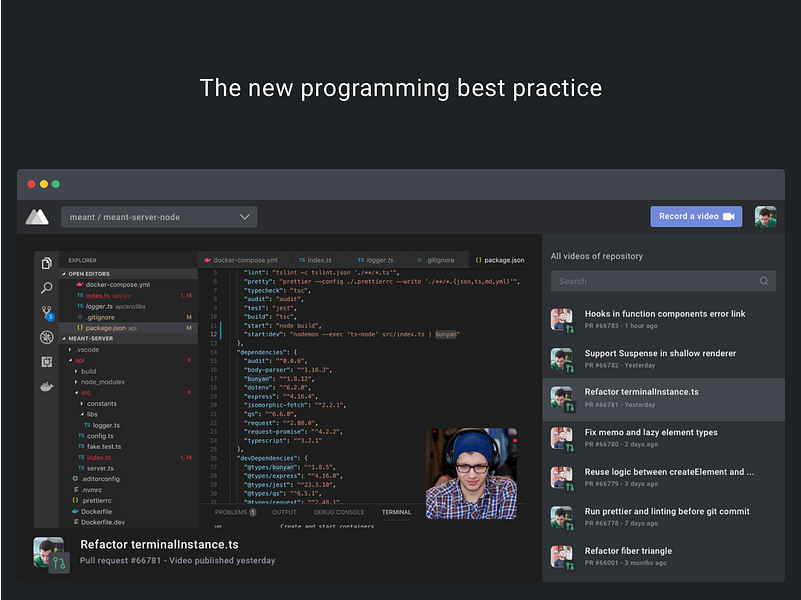Switch to docker-compose.yml editor tab
Viewport: 801px width, 600px height.
(244, 260)
